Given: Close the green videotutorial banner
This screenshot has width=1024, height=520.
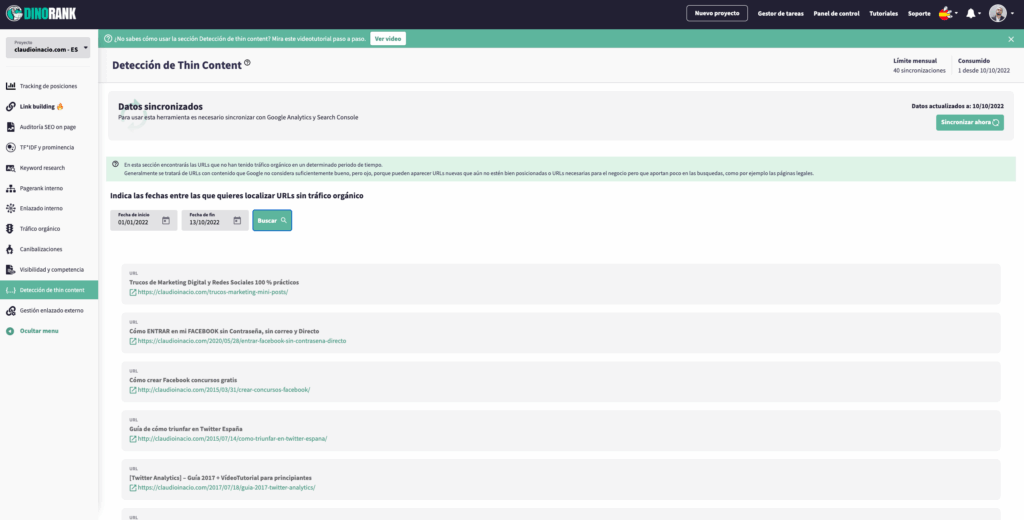Looking at the screenshot, I should (1011, 39).
